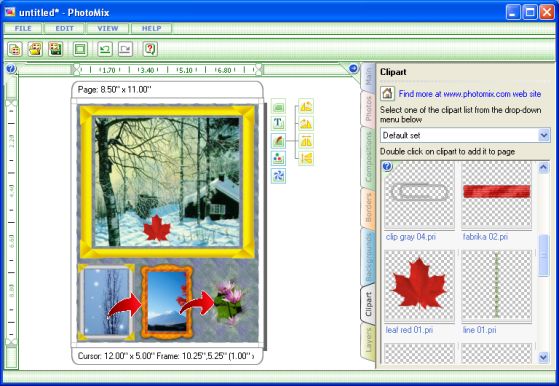
Task: Click the fabrika 02.pri file label
Action: (485, 237)
